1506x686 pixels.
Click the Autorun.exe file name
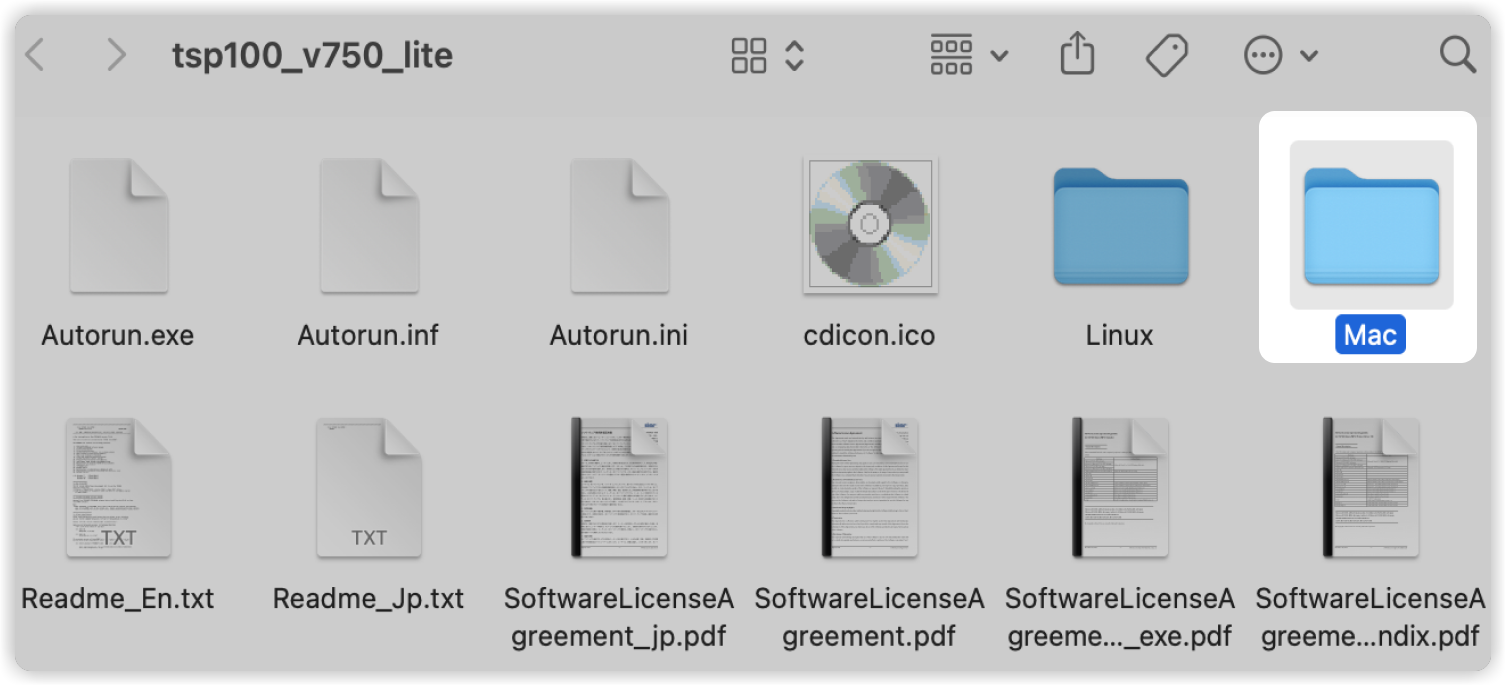(x=118, y=335)
